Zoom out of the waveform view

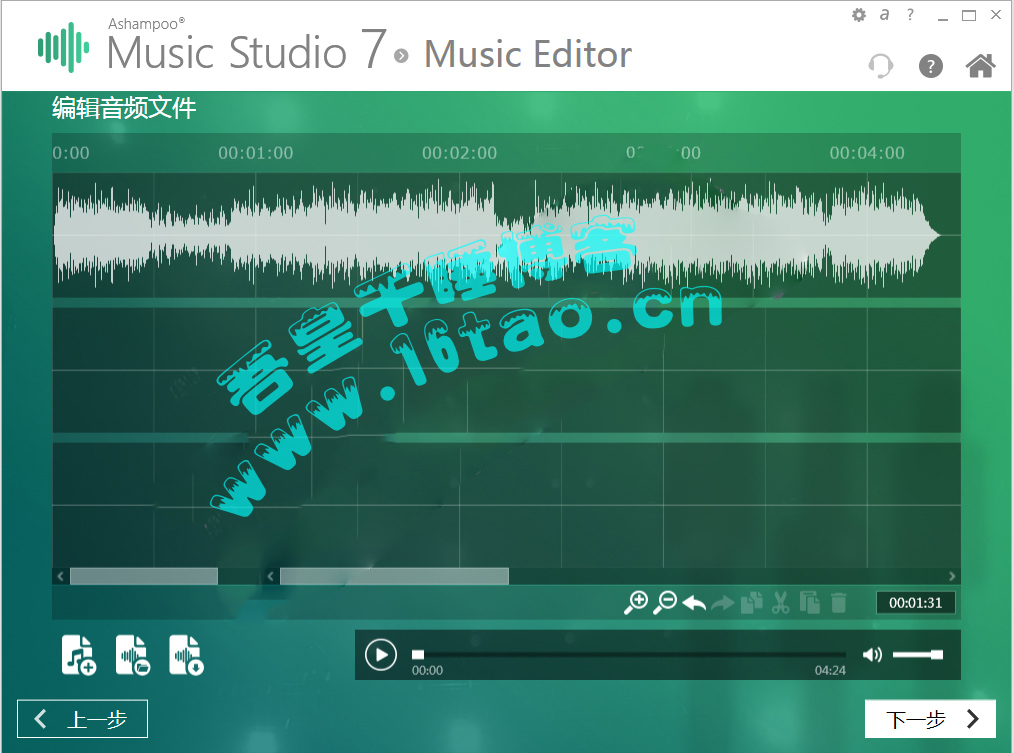pos(665,602)
